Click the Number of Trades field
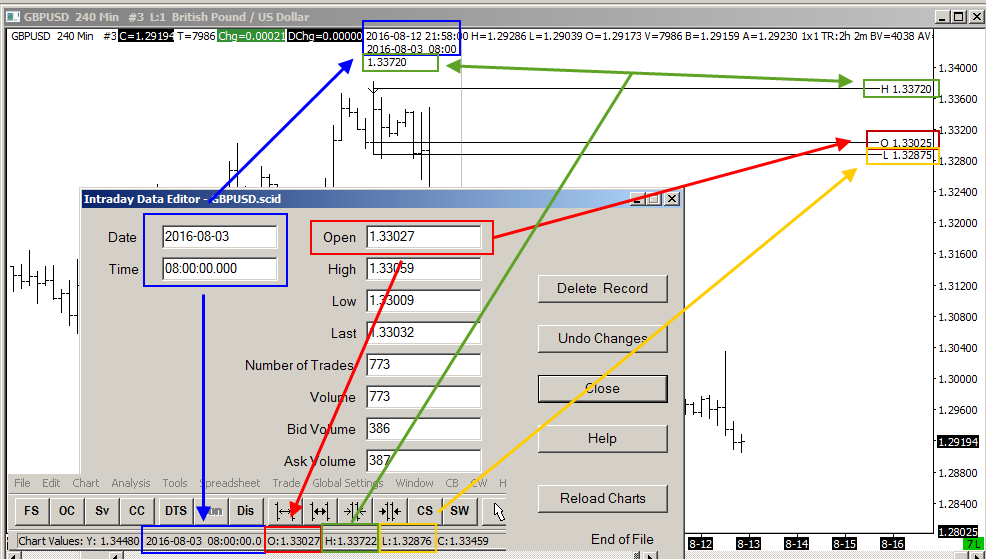The height and width of the screenshot is (559, 986). (424, 365)
